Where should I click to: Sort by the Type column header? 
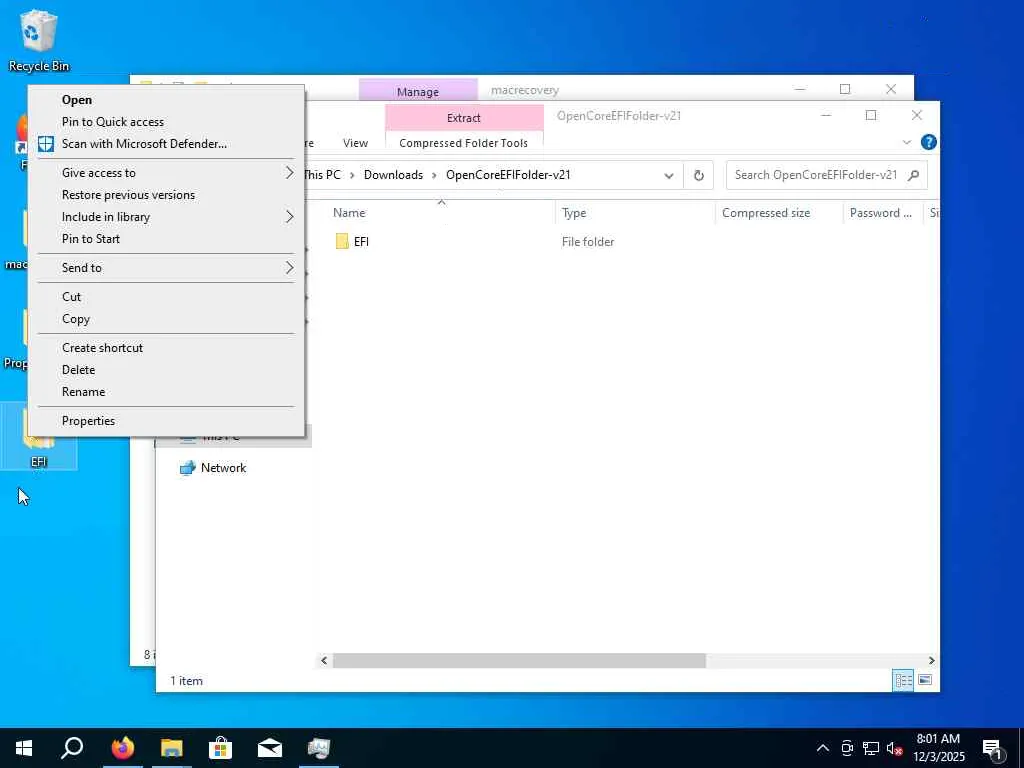[x=635, y=213]
